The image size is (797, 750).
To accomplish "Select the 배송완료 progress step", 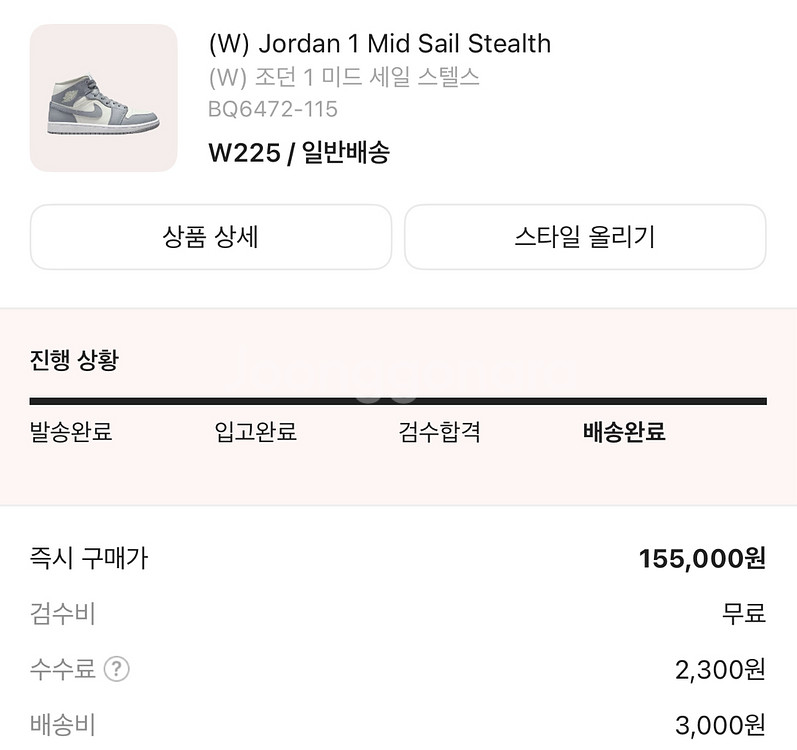I will coord(624,432).
